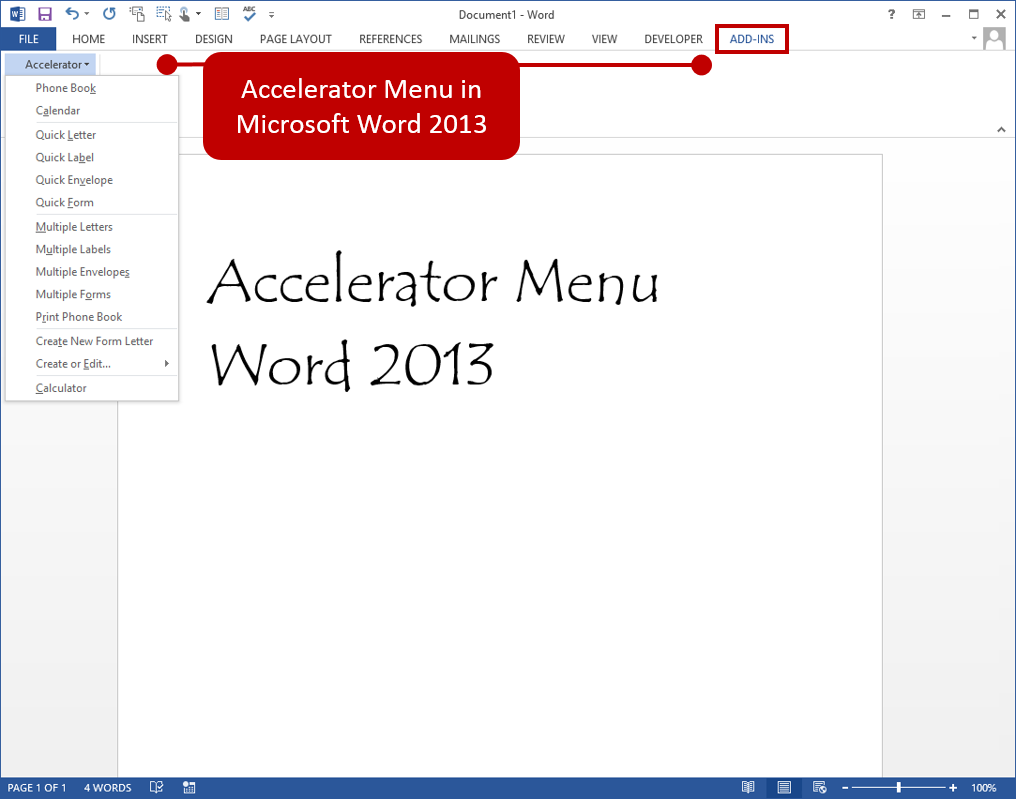Viewport: 1016px width, 799px height.
Task: Click the user account picture icon
Action: 994,39
